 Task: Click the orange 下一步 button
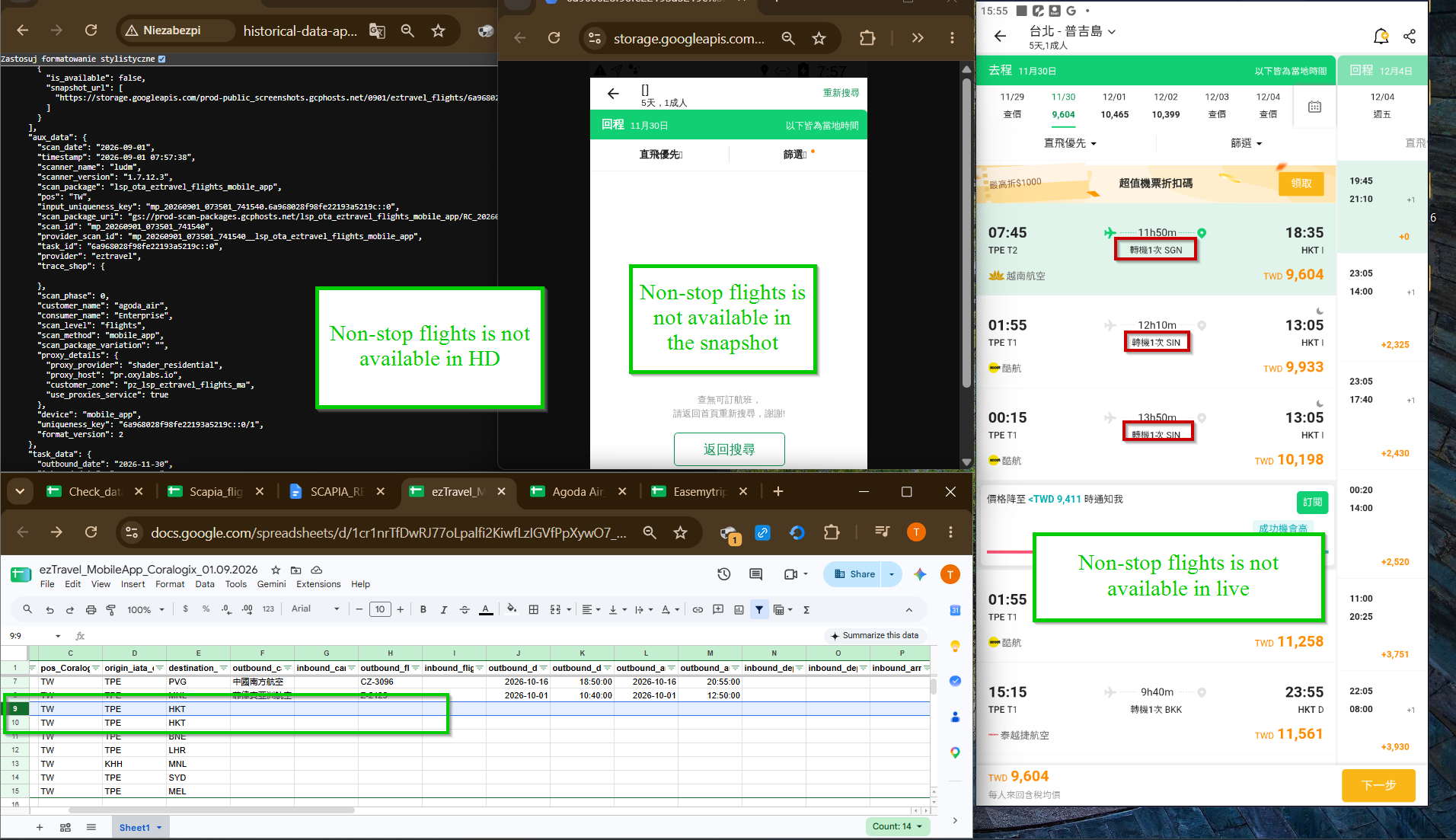(1378, 785)
